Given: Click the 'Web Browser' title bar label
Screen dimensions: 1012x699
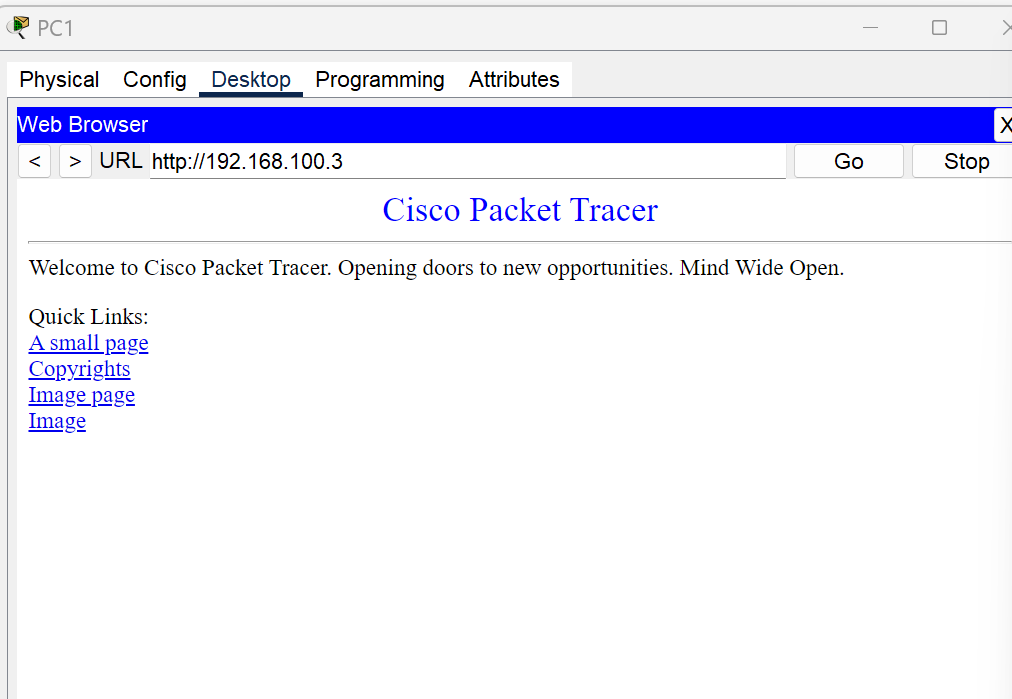Looking at the screenshot, I should coord(83,125).
